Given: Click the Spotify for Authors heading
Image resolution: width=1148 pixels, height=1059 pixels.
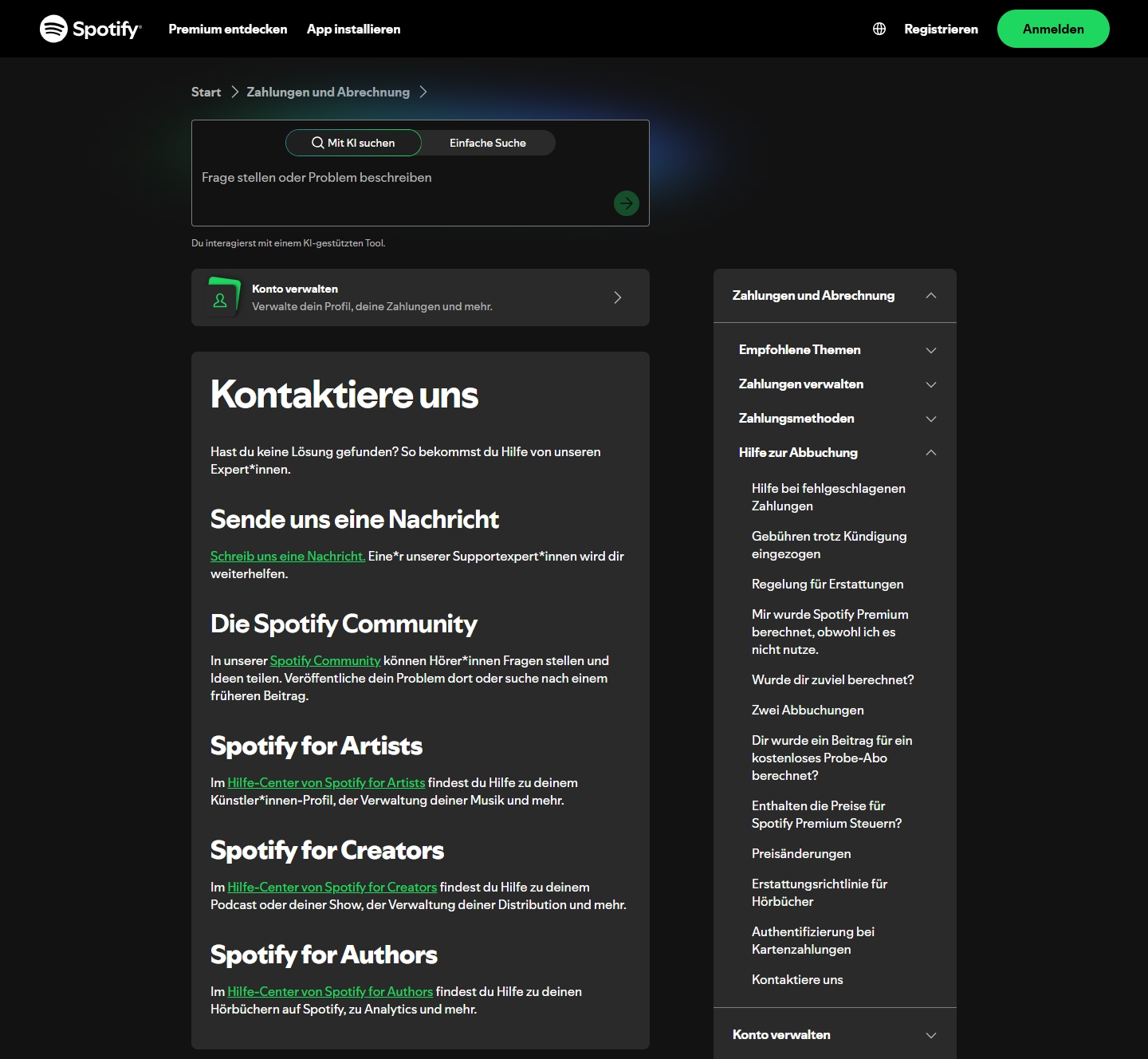Looking at the screenshot, I should (324, 955).
